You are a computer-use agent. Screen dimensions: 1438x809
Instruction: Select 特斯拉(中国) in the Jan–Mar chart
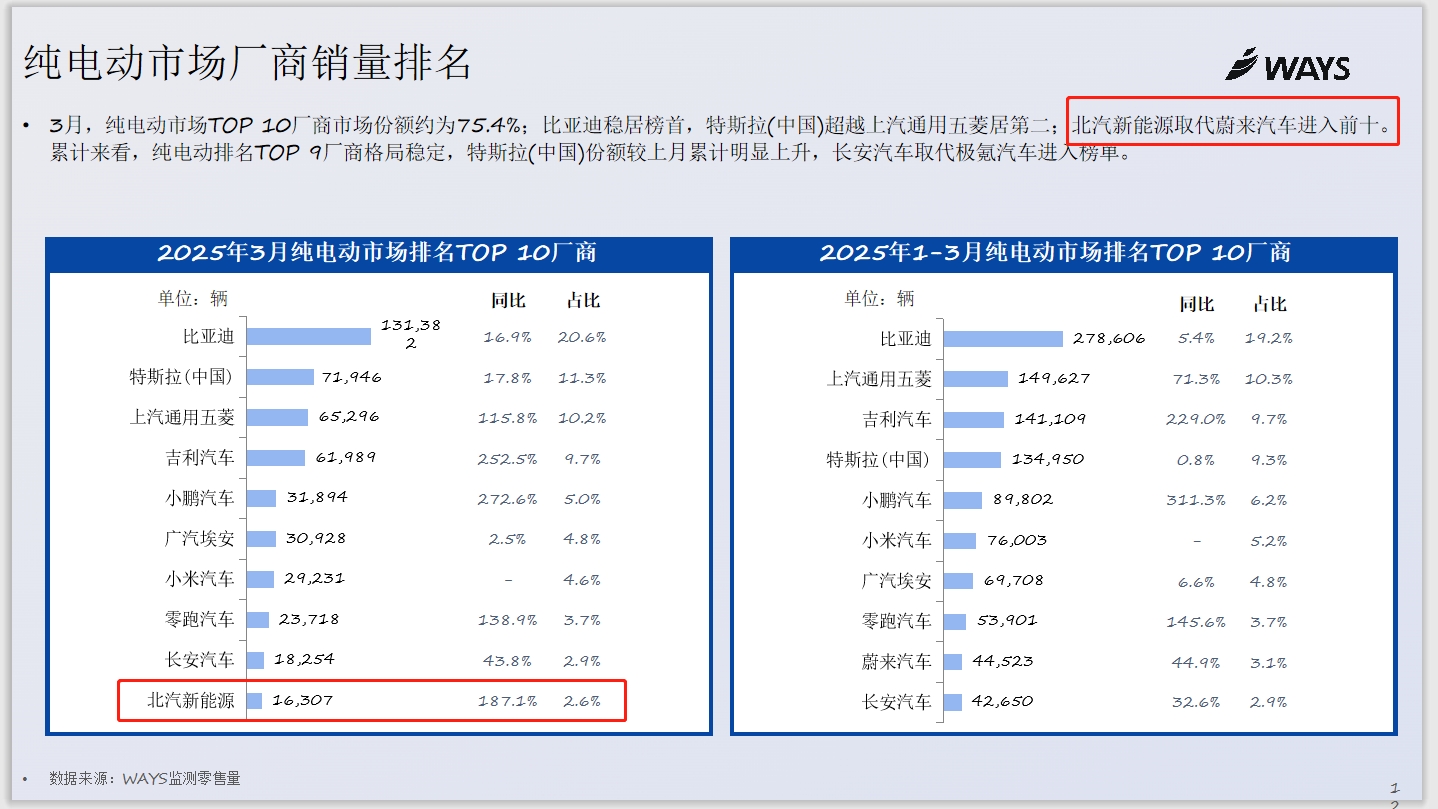[879, 460]
